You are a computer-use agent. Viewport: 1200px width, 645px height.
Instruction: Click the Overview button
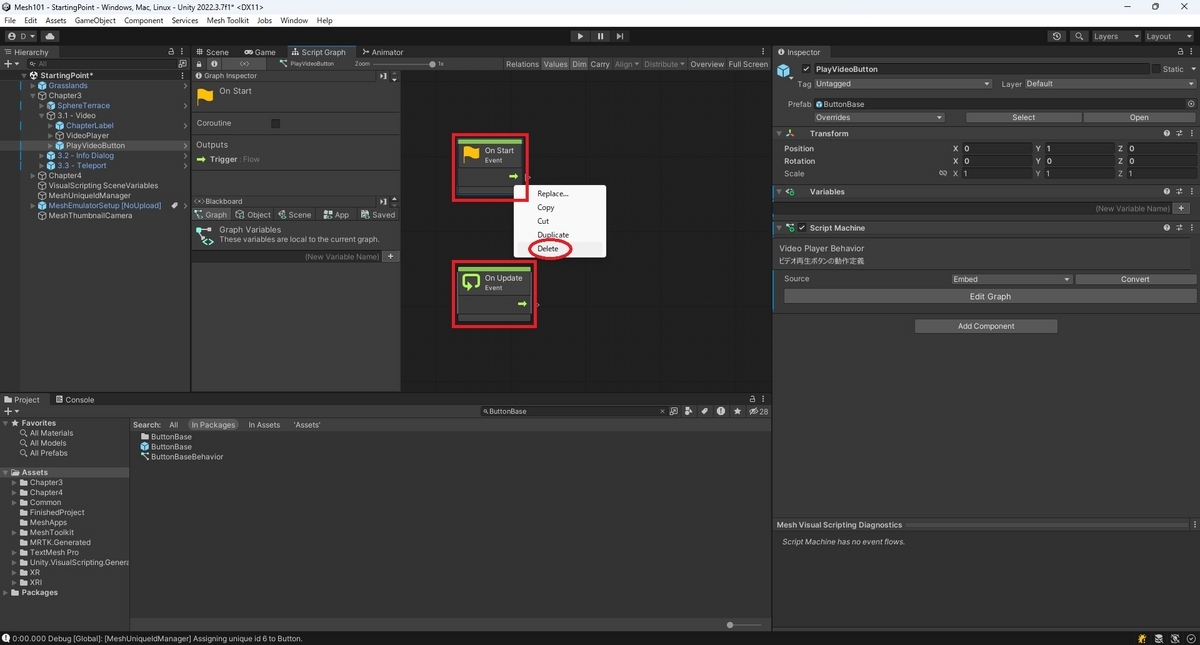coord(707,64)
